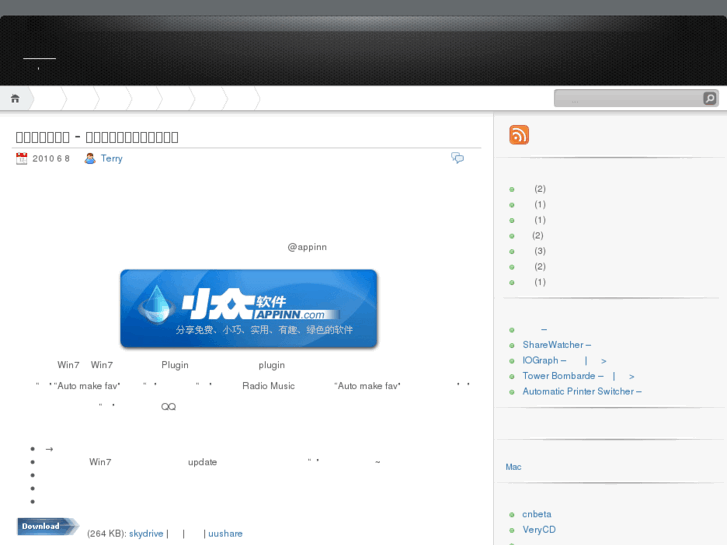This screenshot has width=727, height=545.
Task: Click the blue Download button
Action: (x=48, y=526)
